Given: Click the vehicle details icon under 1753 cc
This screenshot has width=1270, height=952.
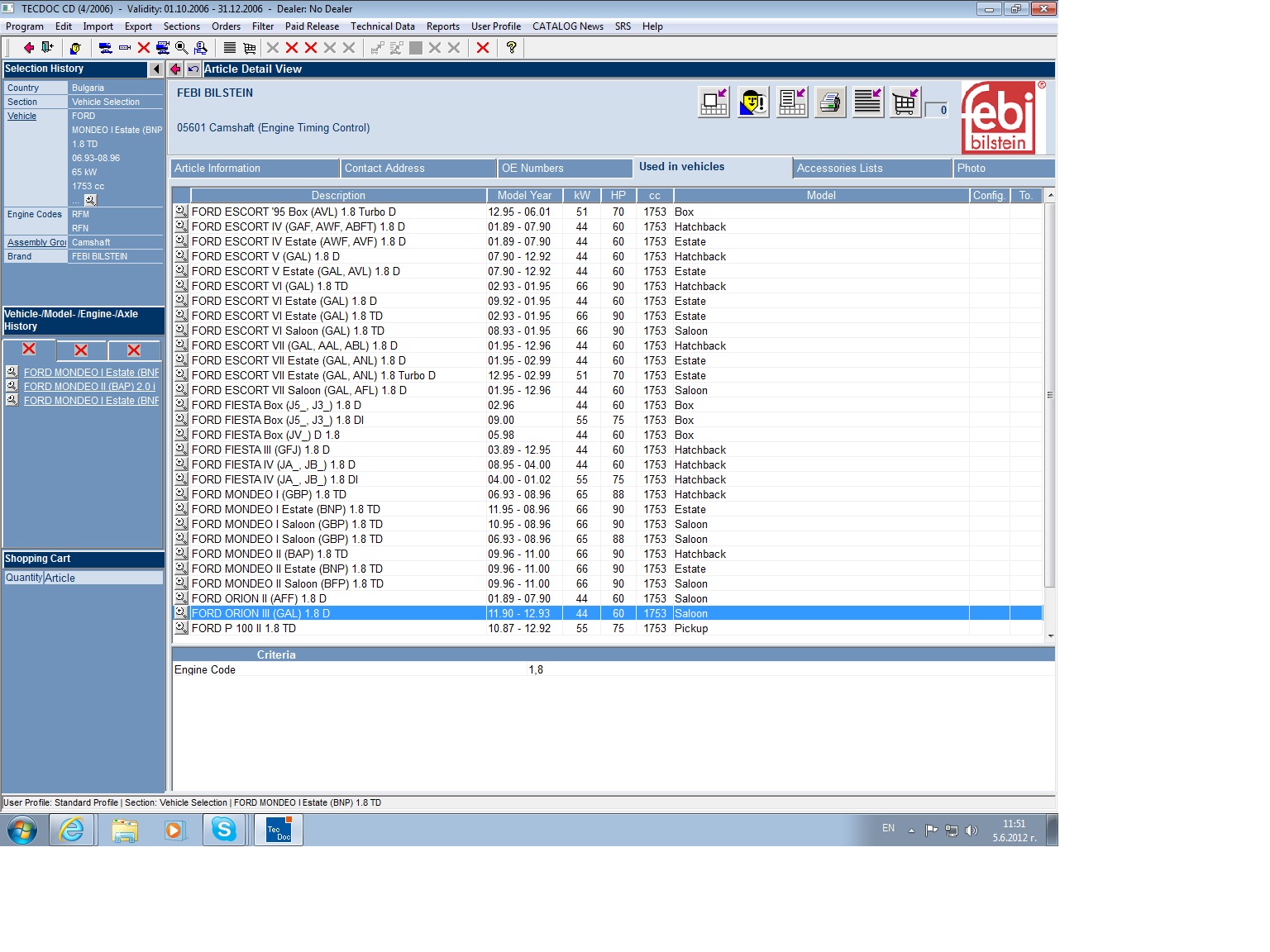Looking at the screenshot, I should [x=91, y=200].
